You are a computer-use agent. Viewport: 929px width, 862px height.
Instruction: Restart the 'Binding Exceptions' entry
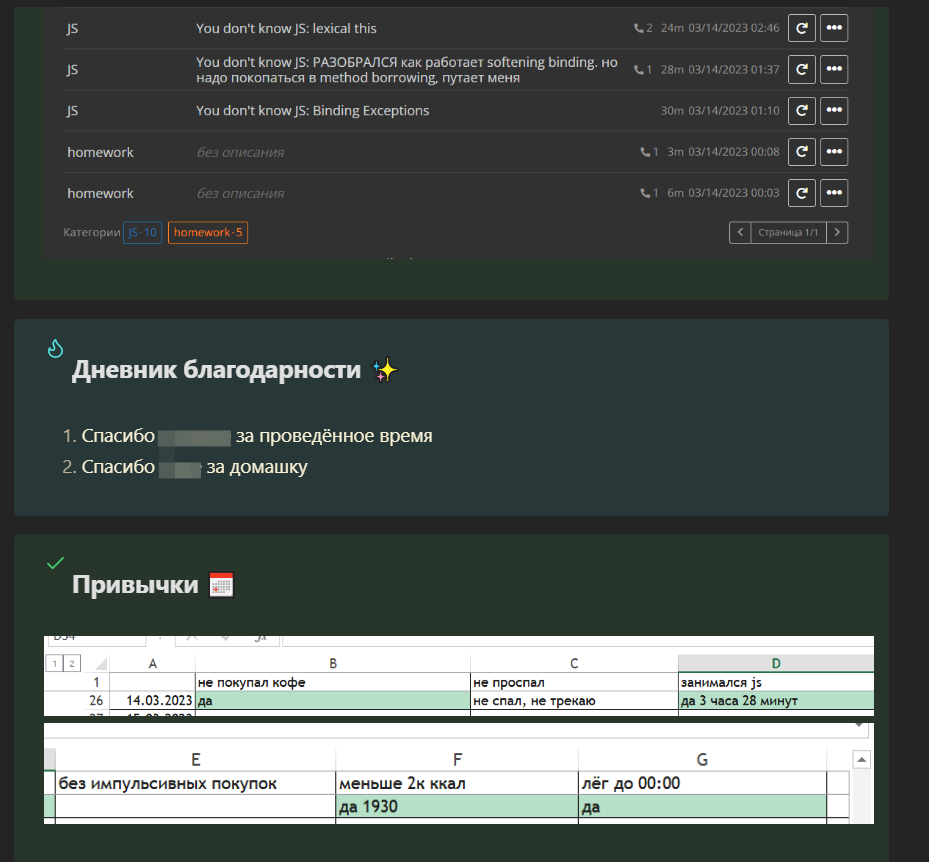coord(802,110)
